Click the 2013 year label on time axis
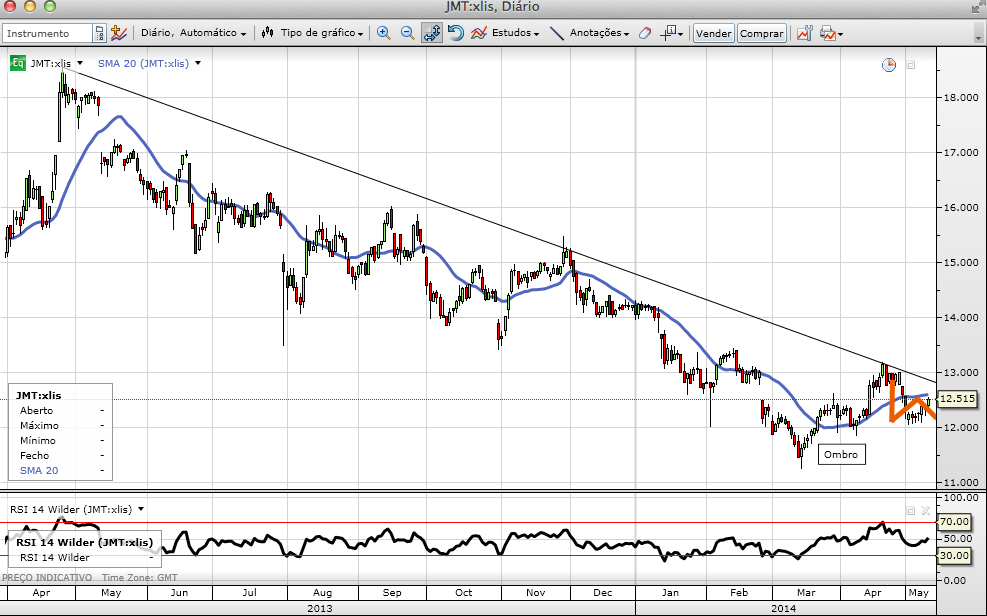 click(320, 608)
